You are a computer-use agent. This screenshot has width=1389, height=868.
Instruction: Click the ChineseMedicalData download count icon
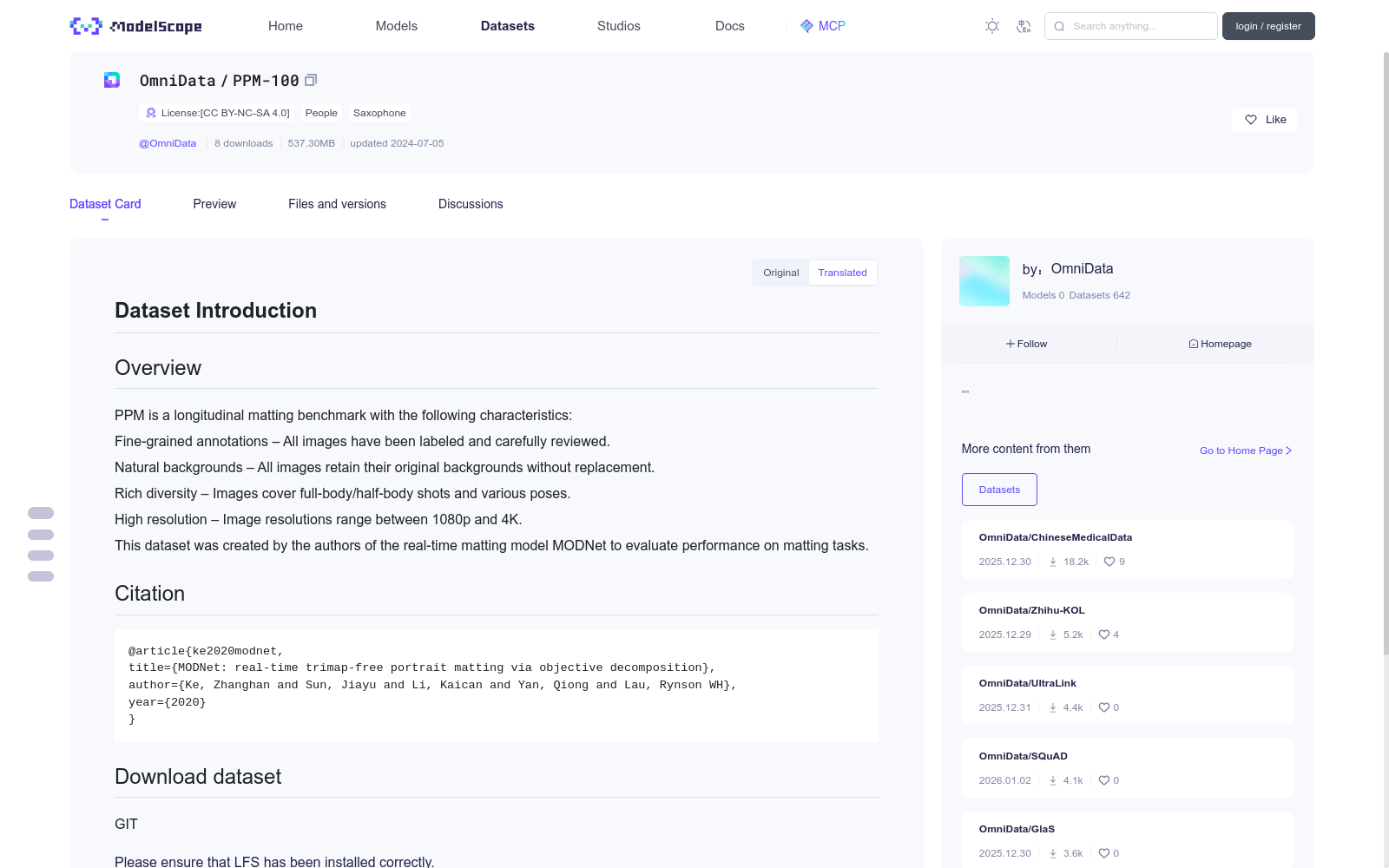click(1053, 562)
